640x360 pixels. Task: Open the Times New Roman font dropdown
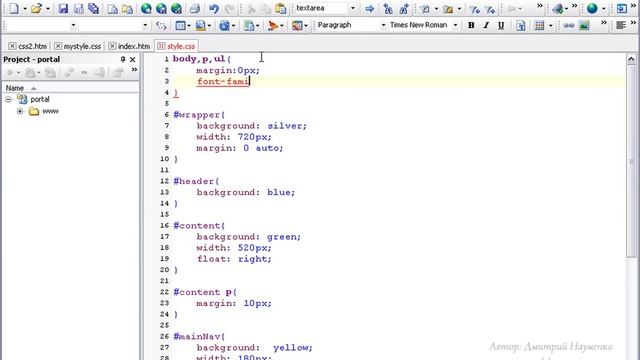456,25
